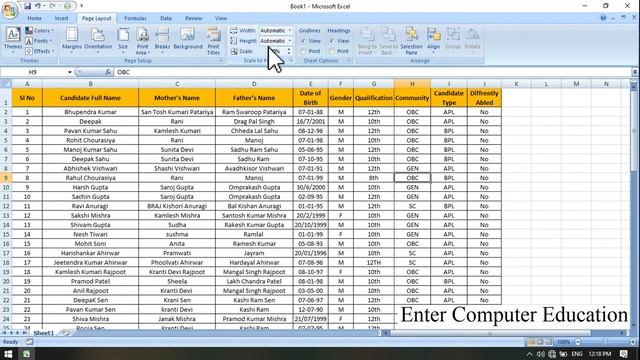Screen dimensions: 640x360
Task: Undo last action in Quick Access Toolbar
Action: tap(38, 6)
